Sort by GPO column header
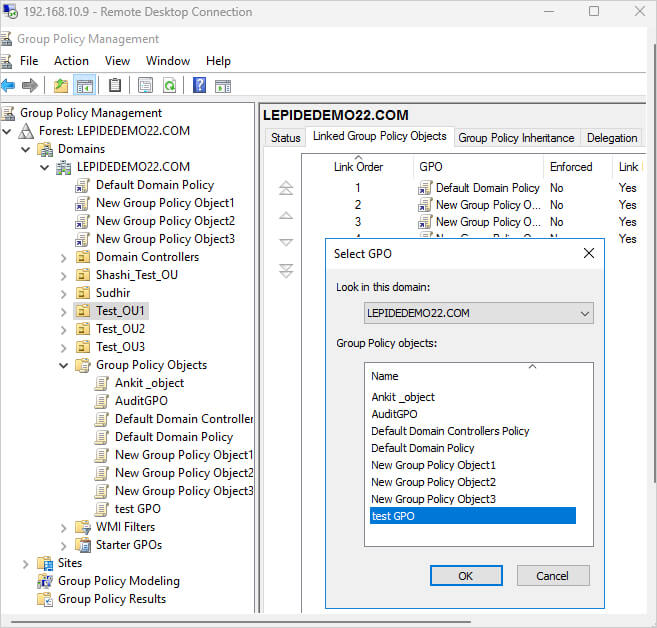The width and height of the screenshot is (657, 628). [x=479, y=167]
